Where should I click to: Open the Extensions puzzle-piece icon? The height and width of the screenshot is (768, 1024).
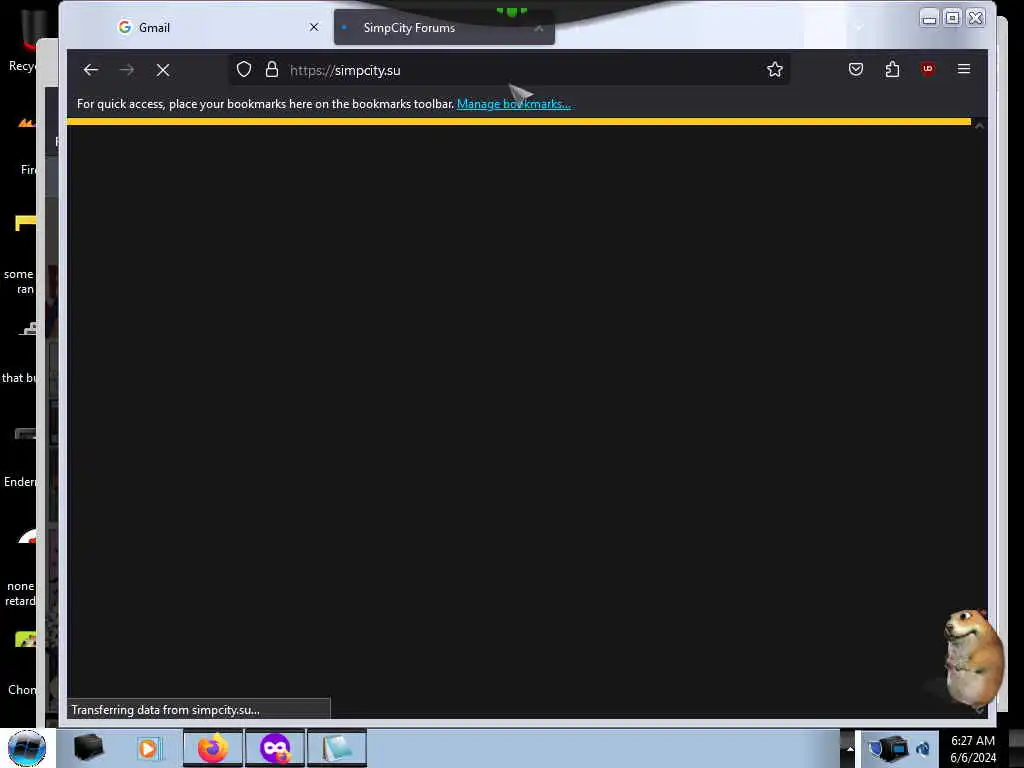pos(892,69)
